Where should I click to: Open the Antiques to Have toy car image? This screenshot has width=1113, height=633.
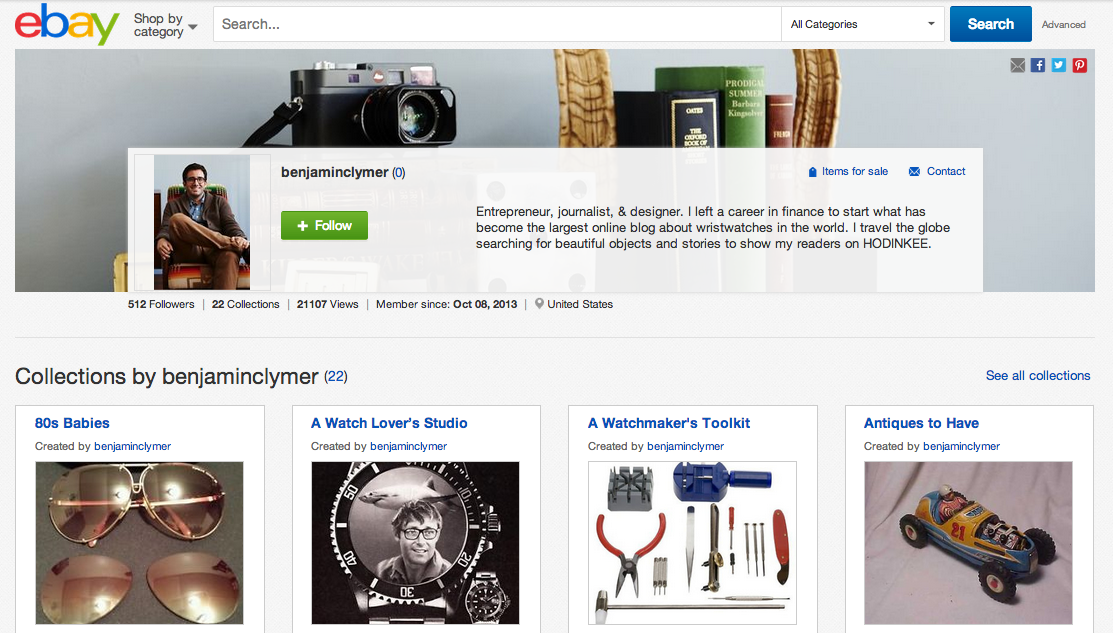tap(968, 543)
